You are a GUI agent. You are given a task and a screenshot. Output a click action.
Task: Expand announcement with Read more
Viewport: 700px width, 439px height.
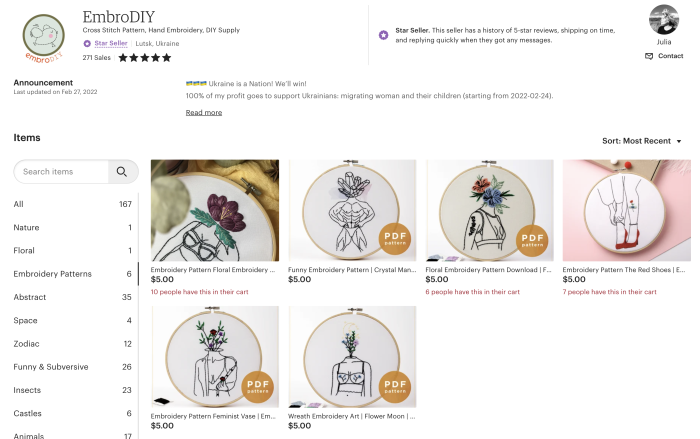tap(203, 113)
